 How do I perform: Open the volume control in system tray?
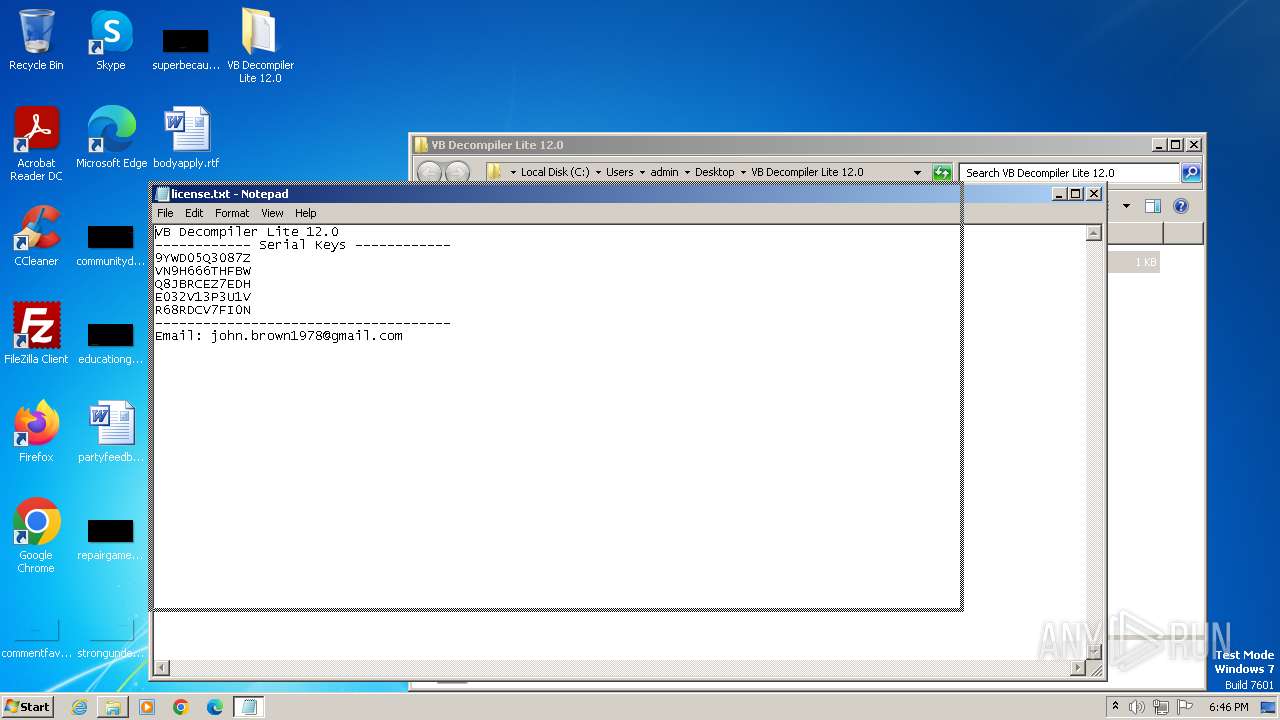[x=1137, y=707]
